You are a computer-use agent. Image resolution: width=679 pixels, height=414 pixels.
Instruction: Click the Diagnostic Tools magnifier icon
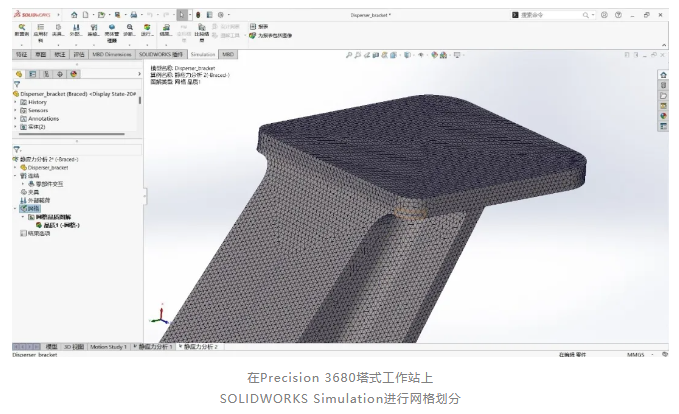(x=129, y=28)
